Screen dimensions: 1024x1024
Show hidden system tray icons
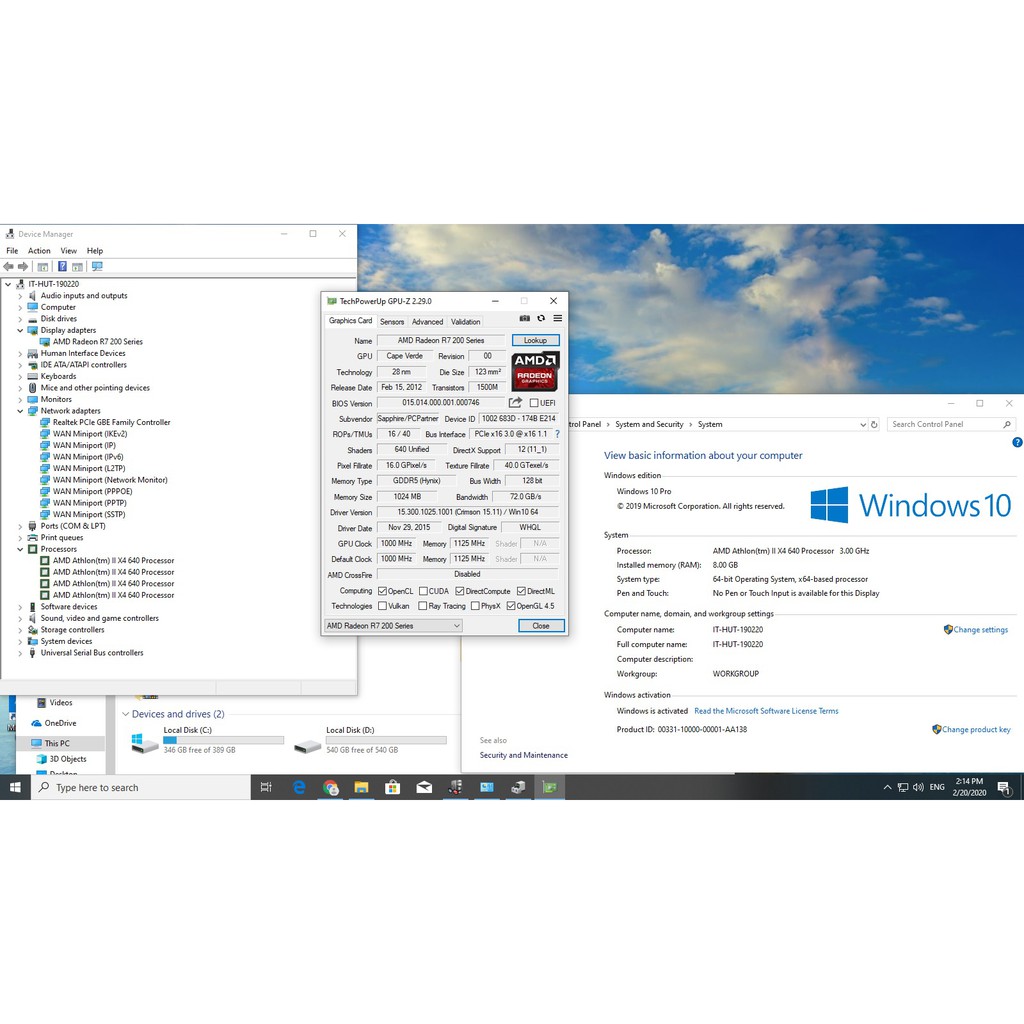887,787
